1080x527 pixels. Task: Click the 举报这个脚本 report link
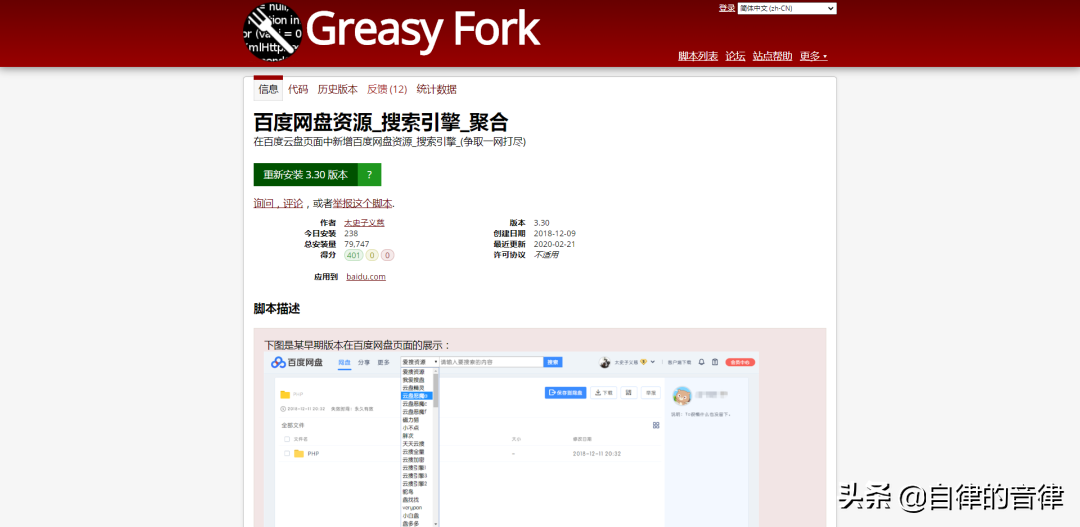point(363,203)
